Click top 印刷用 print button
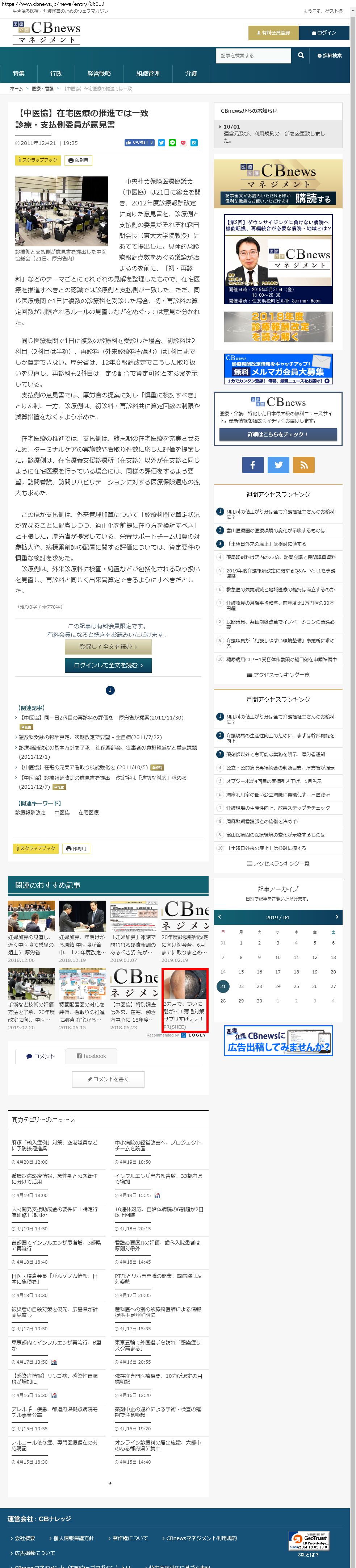Viewport: 356px width, 1568px height. pos(78,160)
